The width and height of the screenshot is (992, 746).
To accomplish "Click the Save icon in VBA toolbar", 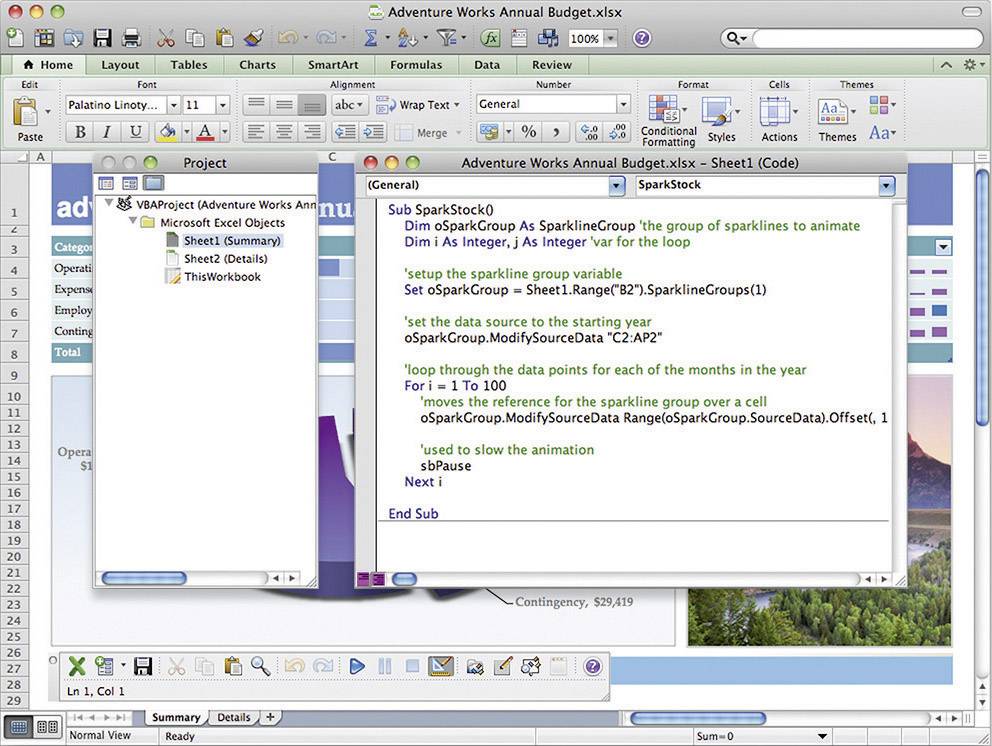I will [143, 666].
